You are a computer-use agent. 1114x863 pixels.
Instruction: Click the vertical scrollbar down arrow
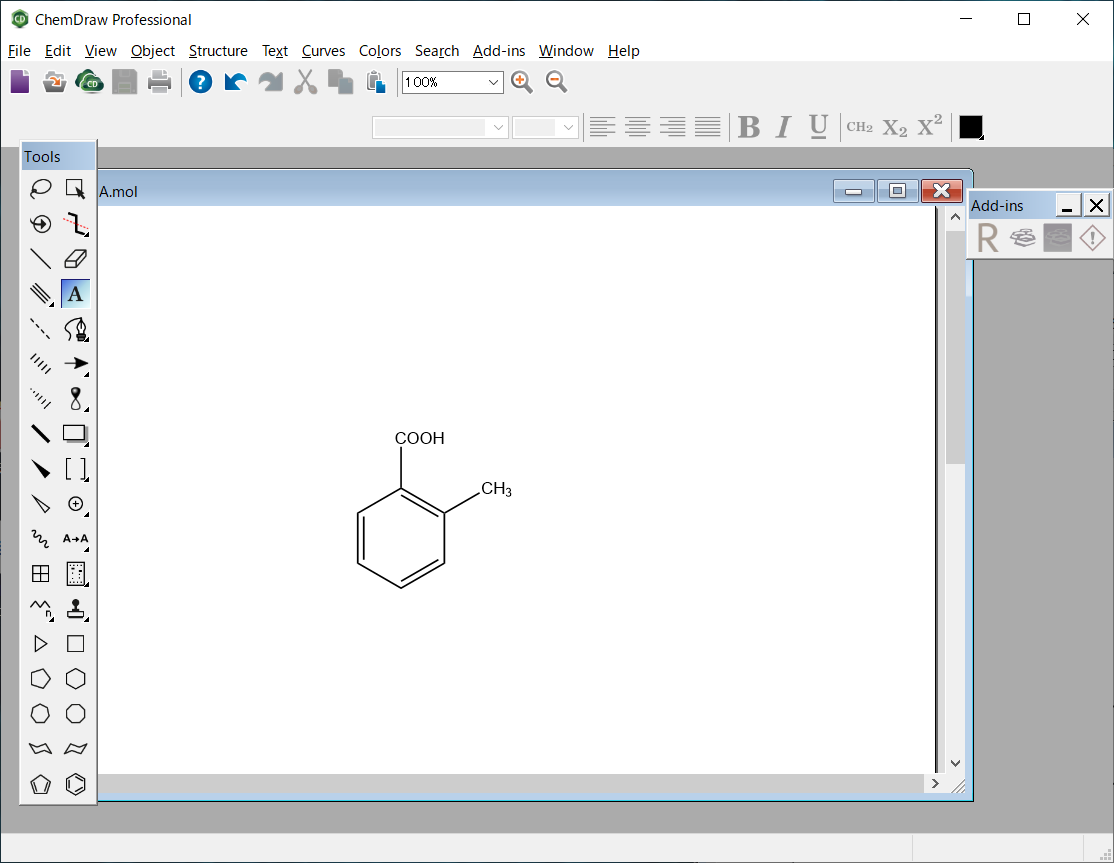955,762
